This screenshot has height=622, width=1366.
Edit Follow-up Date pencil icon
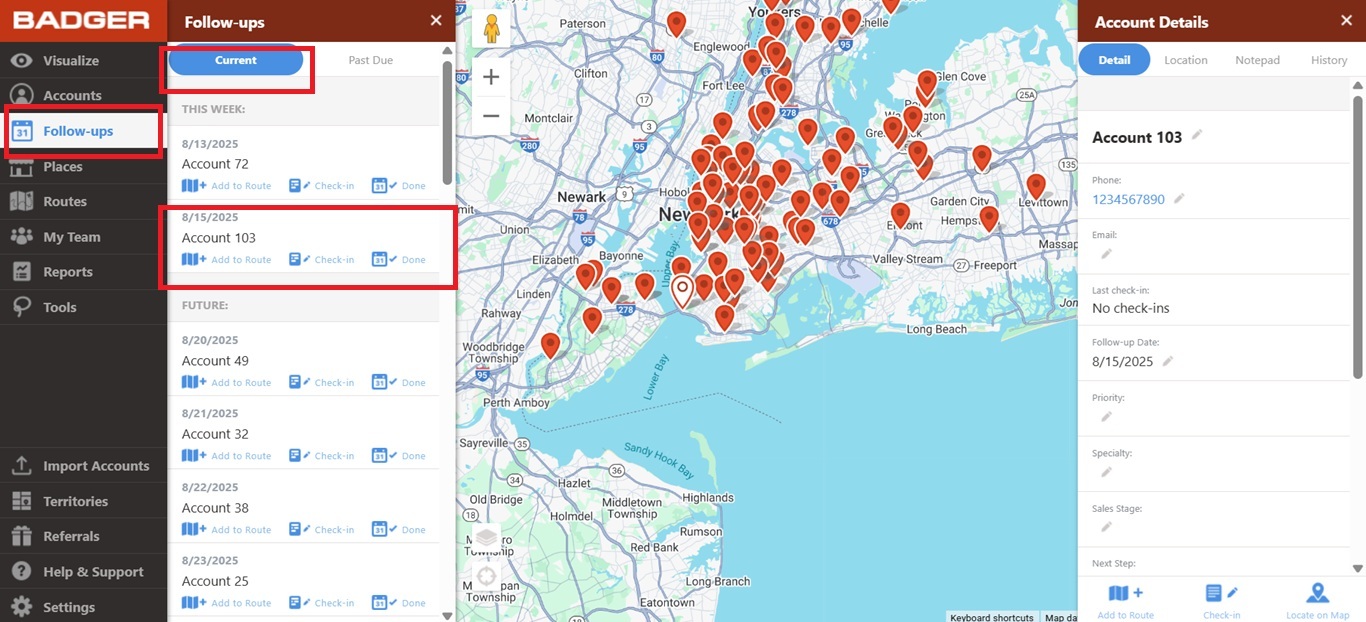point(1168,361)
